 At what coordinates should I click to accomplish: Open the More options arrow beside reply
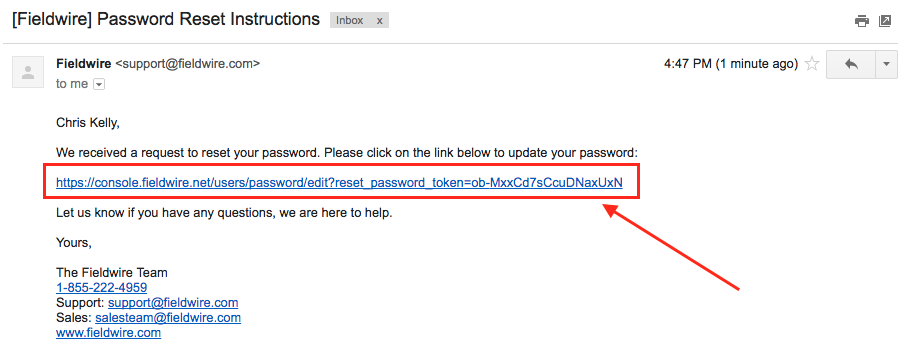(x=886, y=64)
